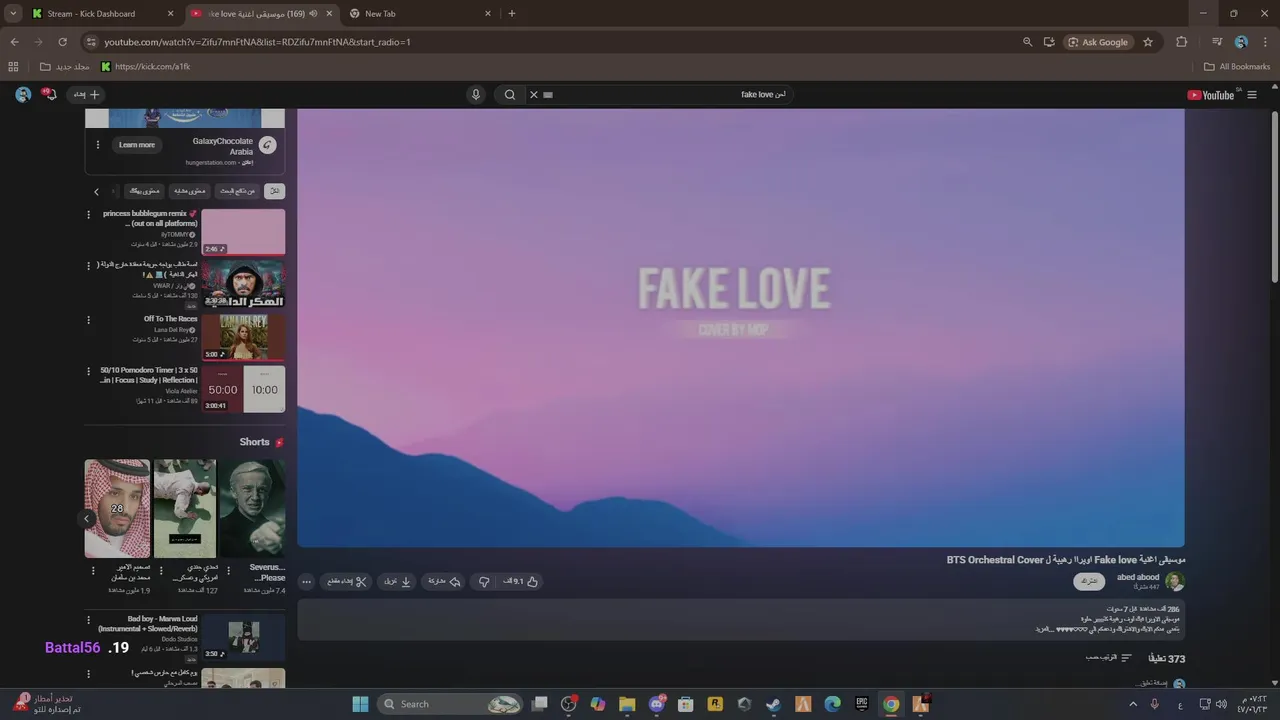The height and width of the screenshot is (720, 1280).
Task: Click the YouTube search magnifier button
Action: (x=510, y=95)
